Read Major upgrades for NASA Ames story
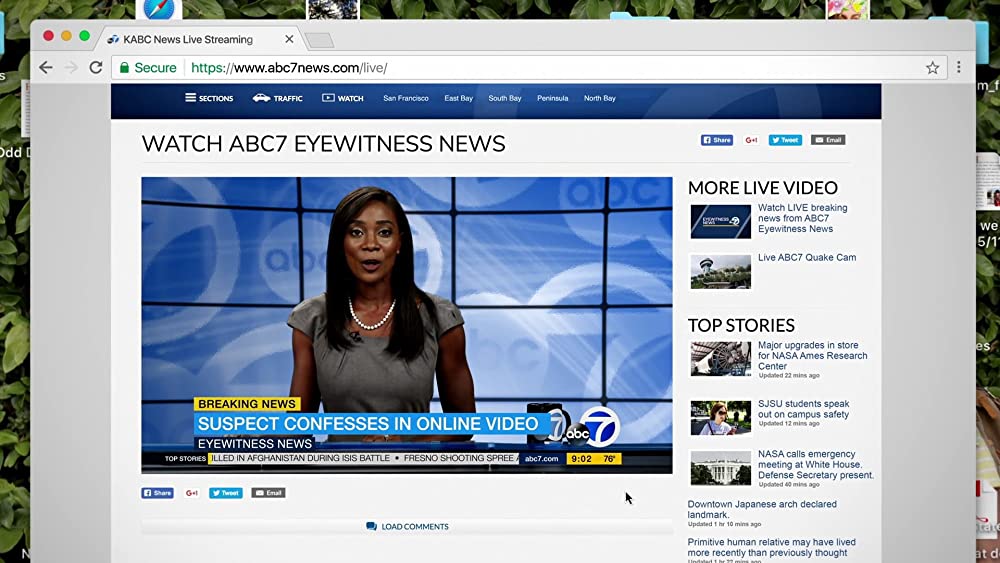 [x=812, y=356]
